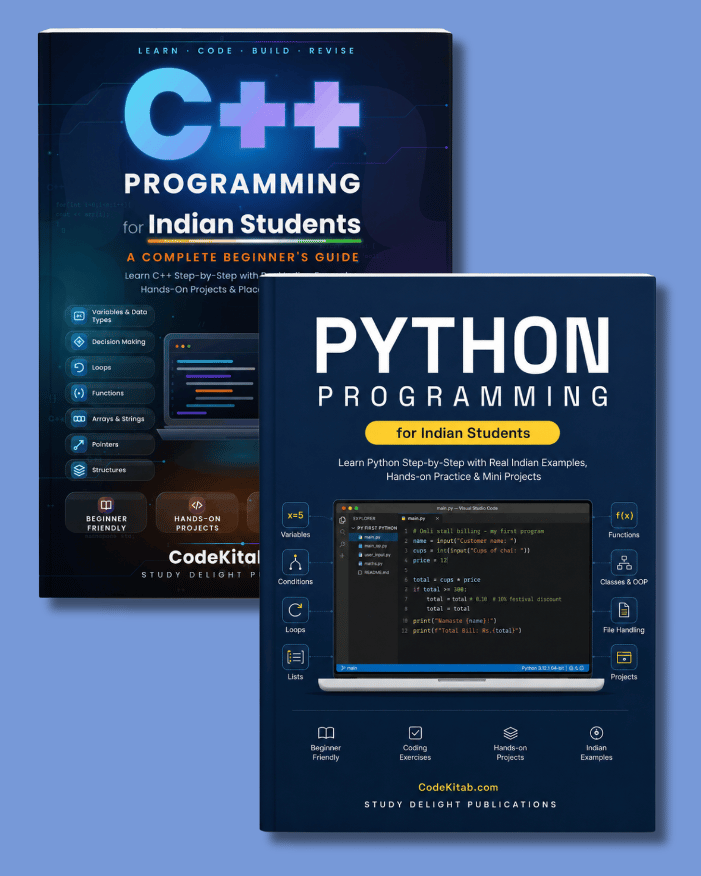Click the CodeKitab name on the C++ cover
Screen dimensions: 701x876
(214, 557)
